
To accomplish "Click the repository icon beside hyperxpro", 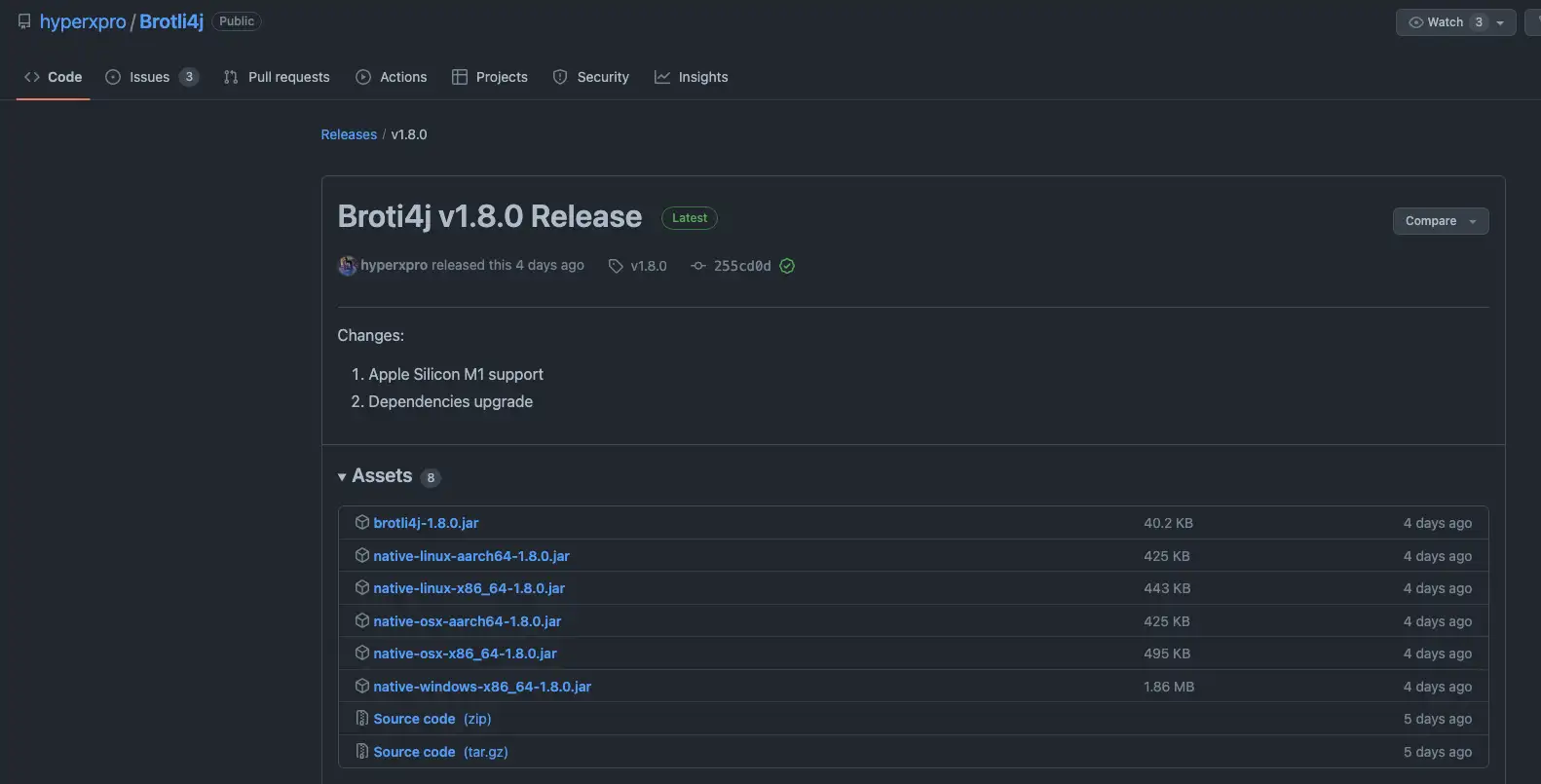I will (x=24, y=21).
